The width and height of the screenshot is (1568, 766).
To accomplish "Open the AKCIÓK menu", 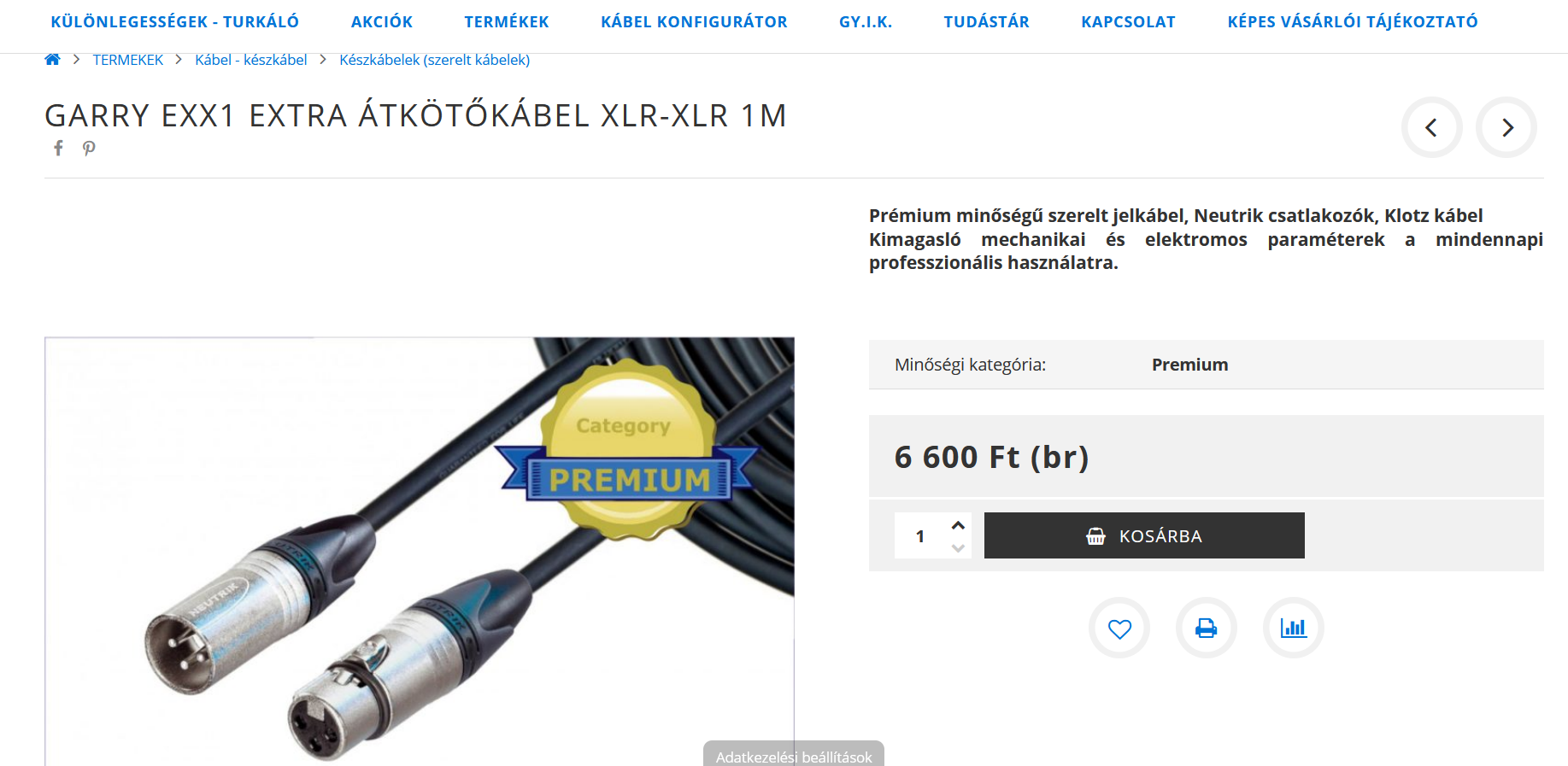I will [x=382, y=22].
